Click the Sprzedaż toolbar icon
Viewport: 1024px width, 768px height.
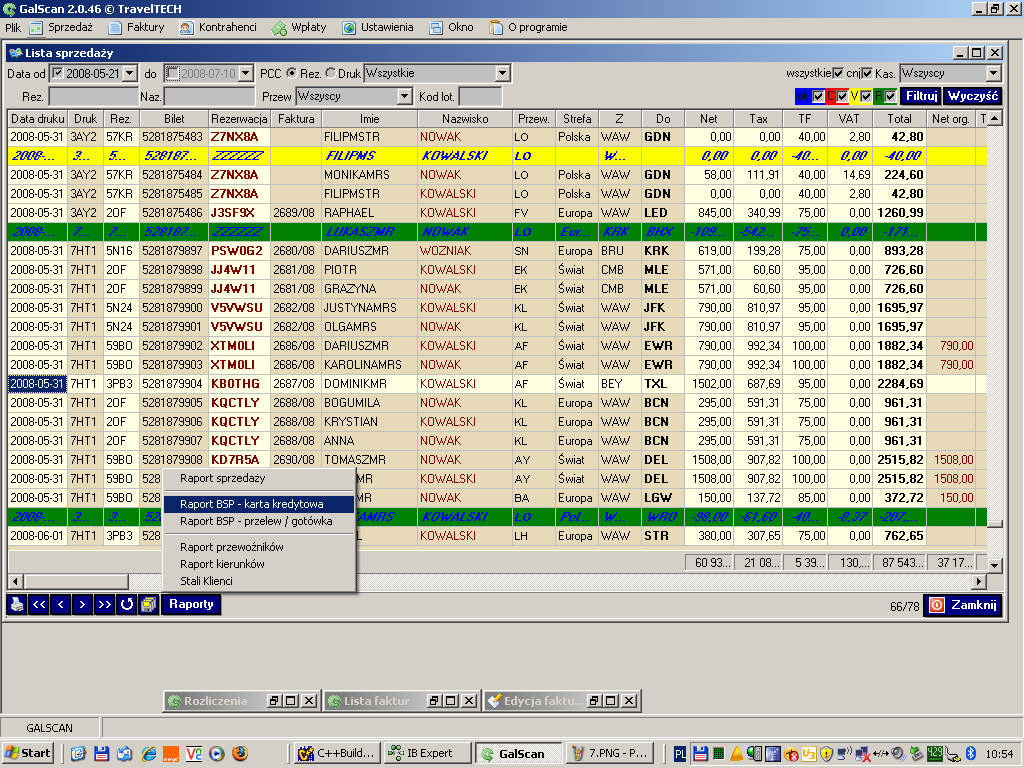click(36, 27)
